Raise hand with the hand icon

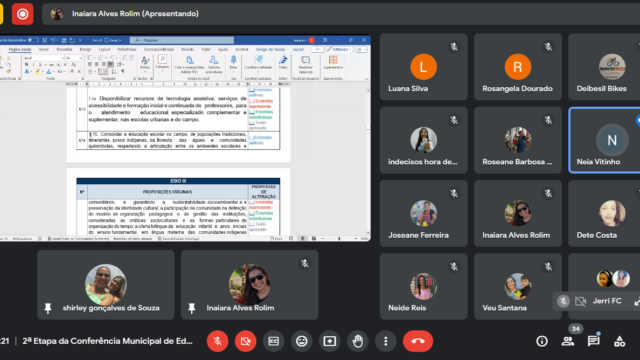tap(358, 341)
